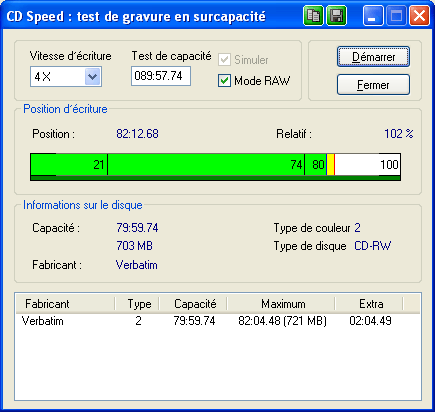This screenshot has height=412, width=435.
Task: Select the 4X write speed combo box
Action: coord(66,77)
